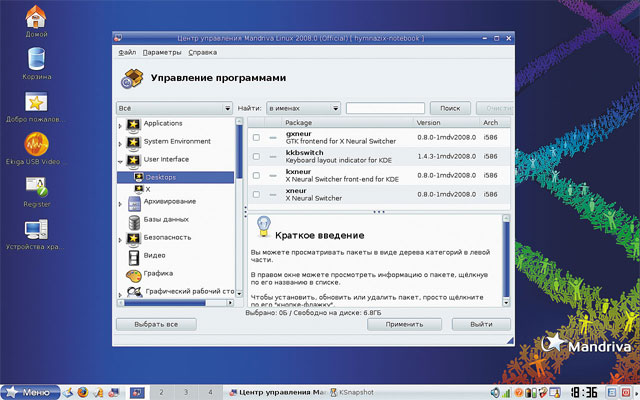Click the Applications category star icon

click(133, 124)
